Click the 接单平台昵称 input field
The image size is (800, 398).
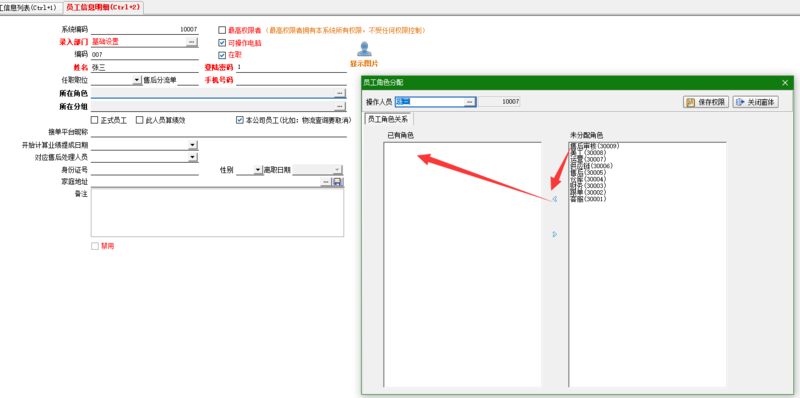[218, 132]
